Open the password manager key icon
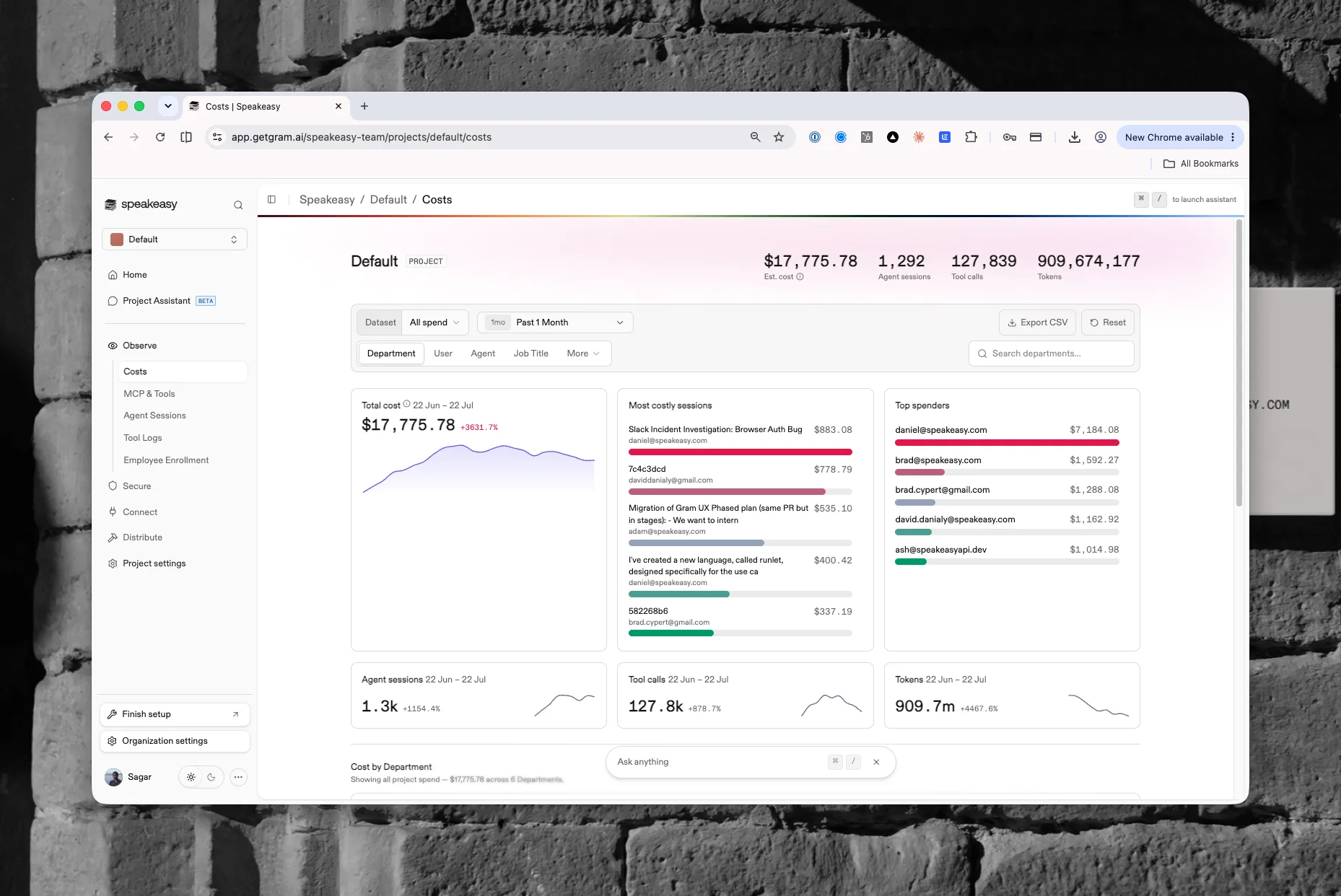 [1010, 137]
